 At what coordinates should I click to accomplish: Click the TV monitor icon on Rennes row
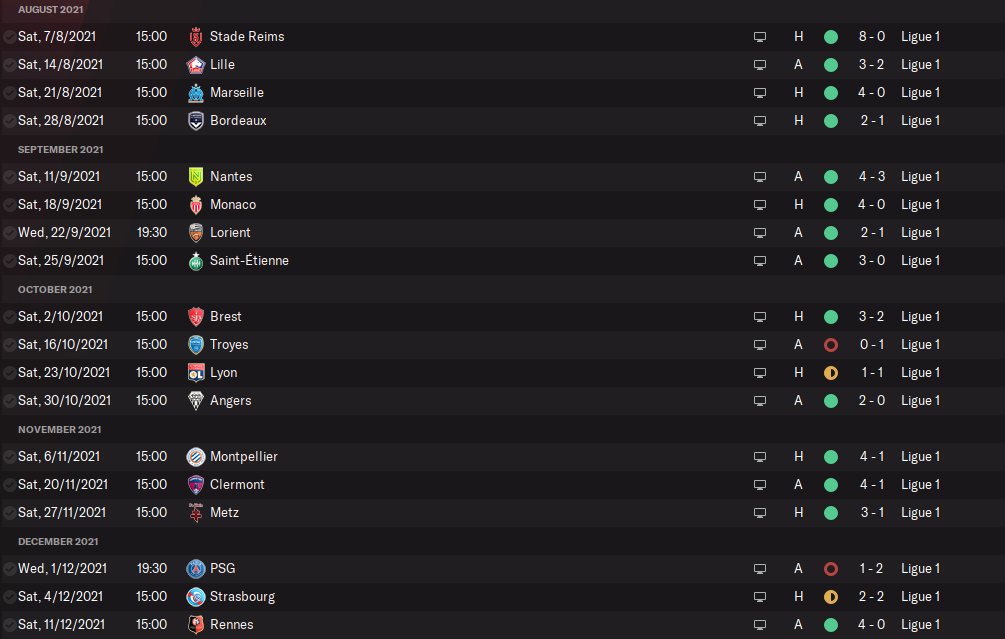pyautogui.click(x=760, y=625)
